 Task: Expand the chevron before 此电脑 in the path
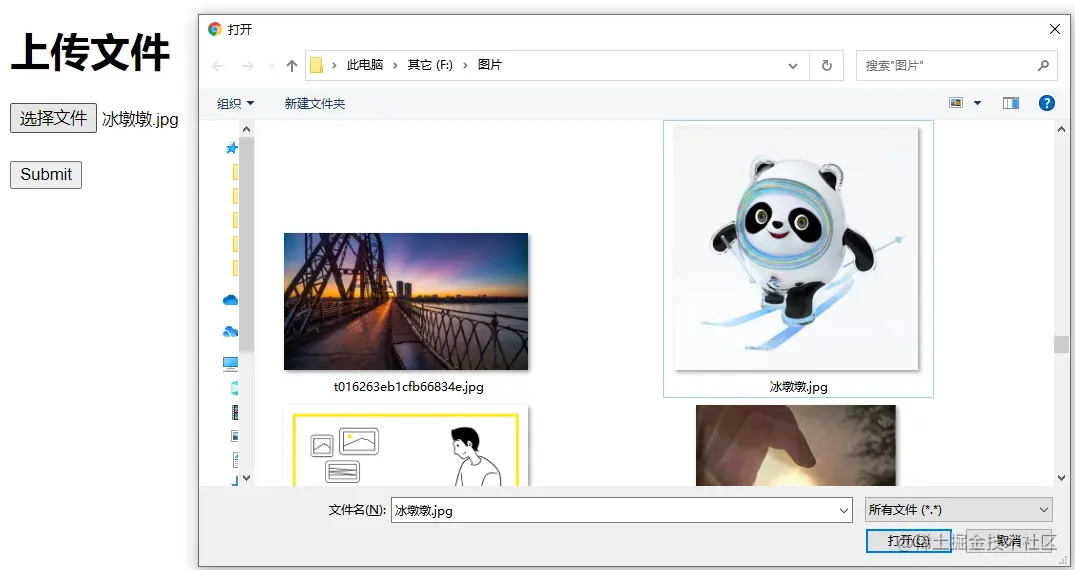[335, 65]
